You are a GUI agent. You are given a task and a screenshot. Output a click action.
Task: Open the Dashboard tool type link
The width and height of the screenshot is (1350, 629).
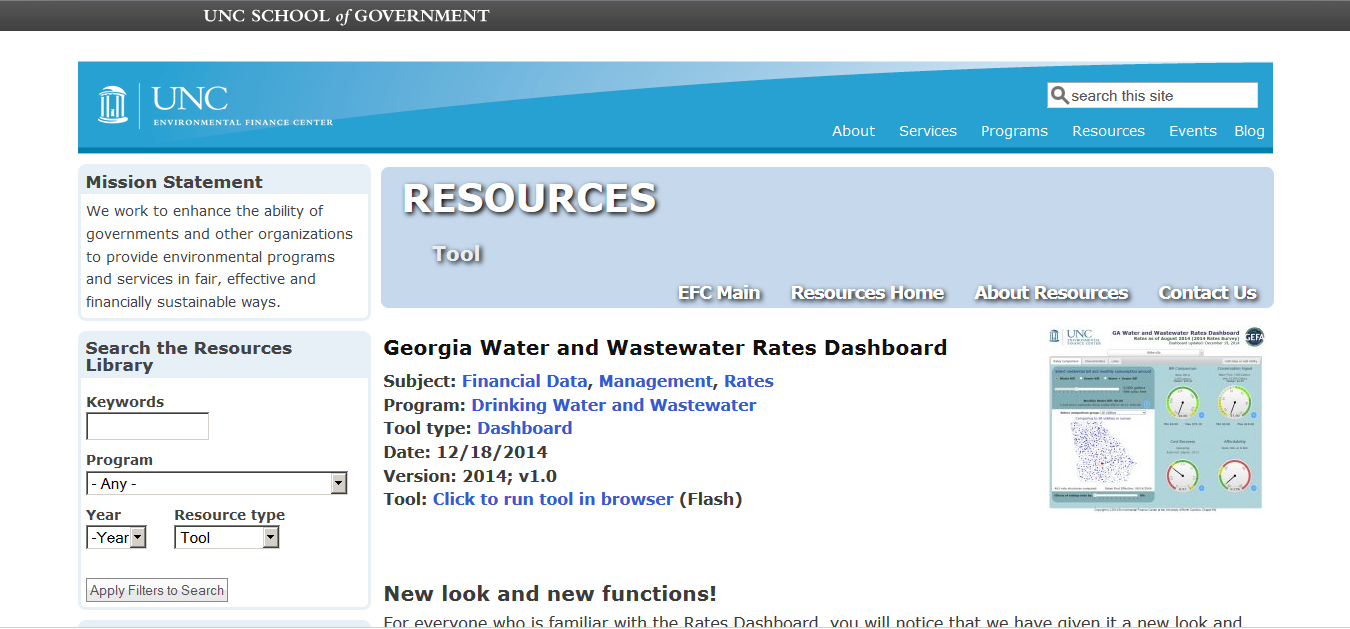click(x=525, y=428)
